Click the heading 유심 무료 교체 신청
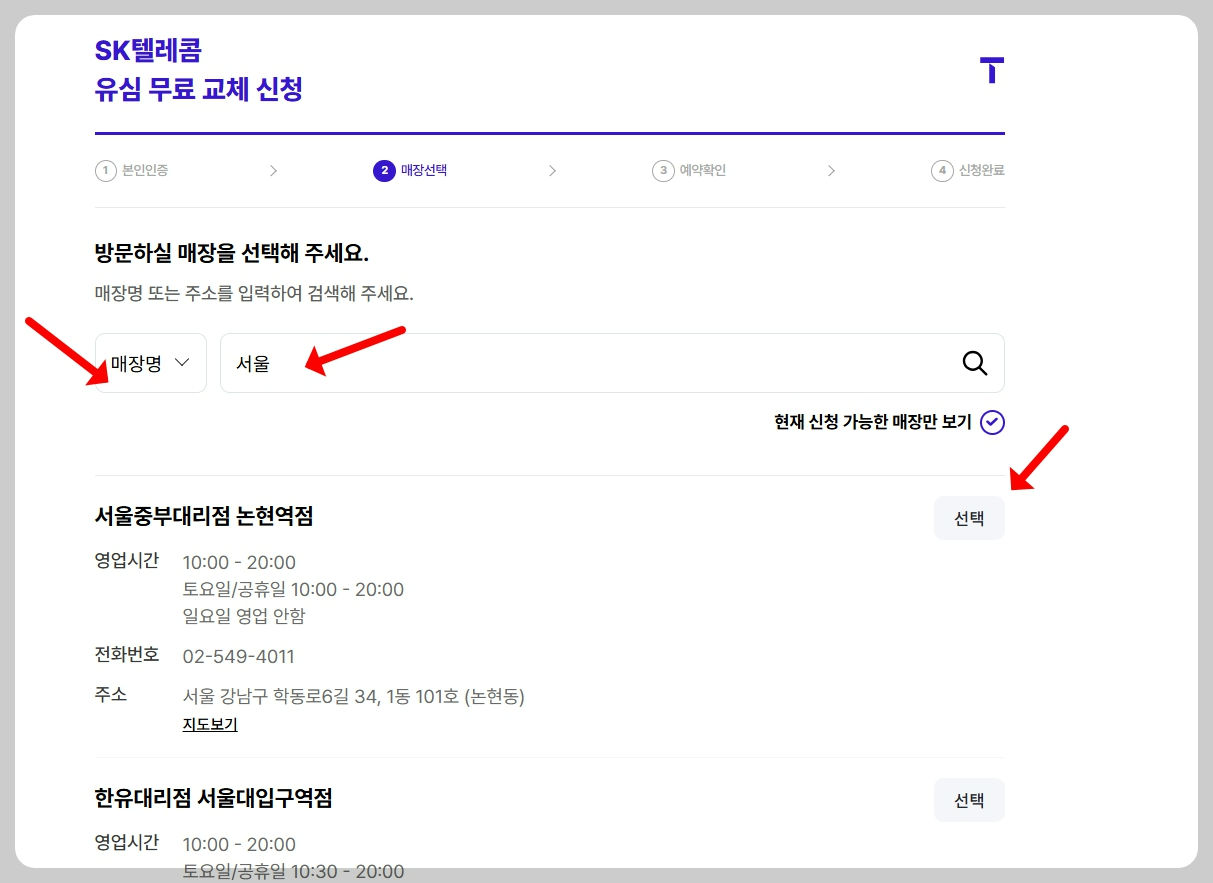 coord(198,90)
